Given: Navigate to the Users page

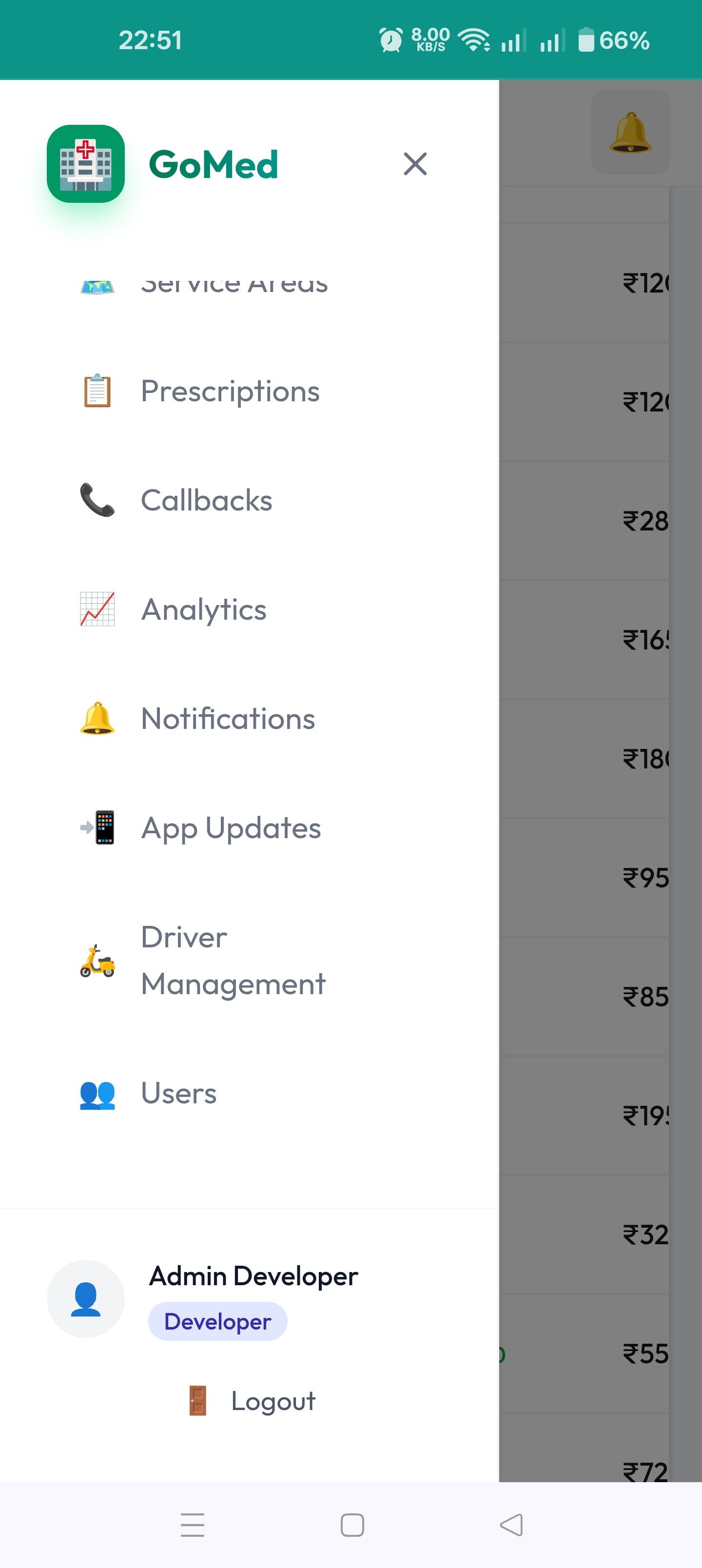Looking at the screenshot, I should click(178, 1093).
